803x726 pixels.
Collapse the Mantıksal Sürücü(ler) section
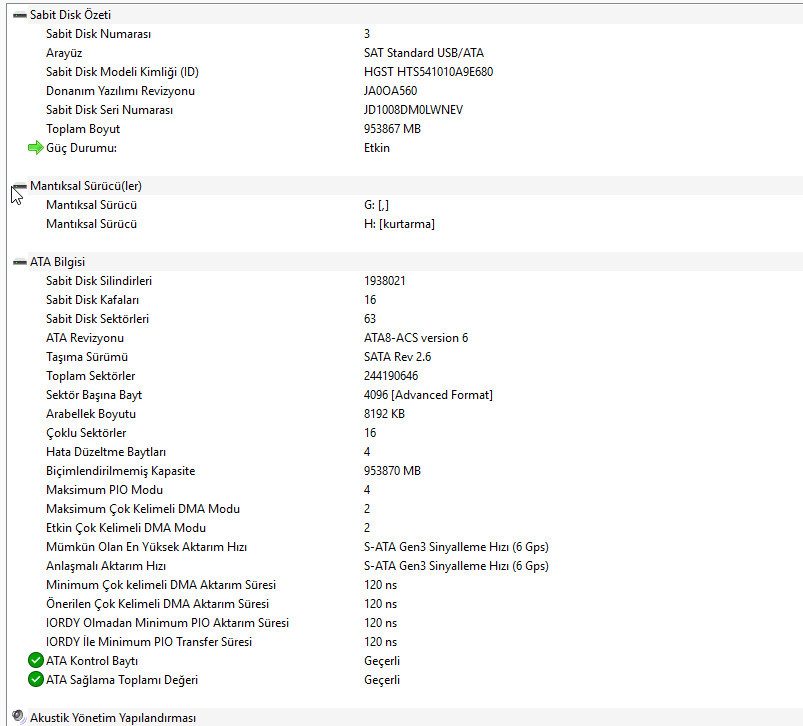(x=19, y=186)
